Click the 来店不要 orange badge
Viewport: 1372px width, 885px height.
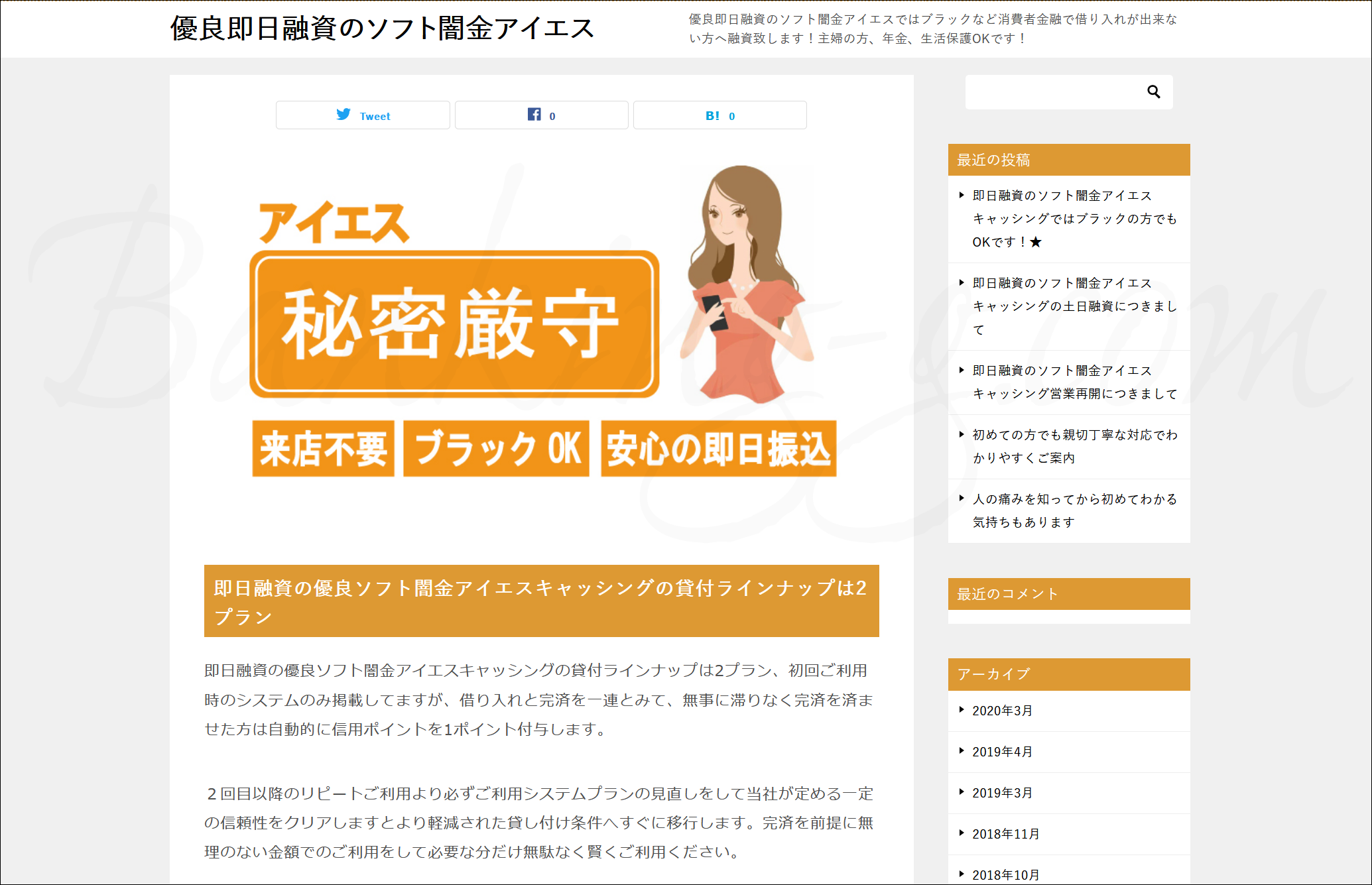pyautogui.click(x=324, y=449)
